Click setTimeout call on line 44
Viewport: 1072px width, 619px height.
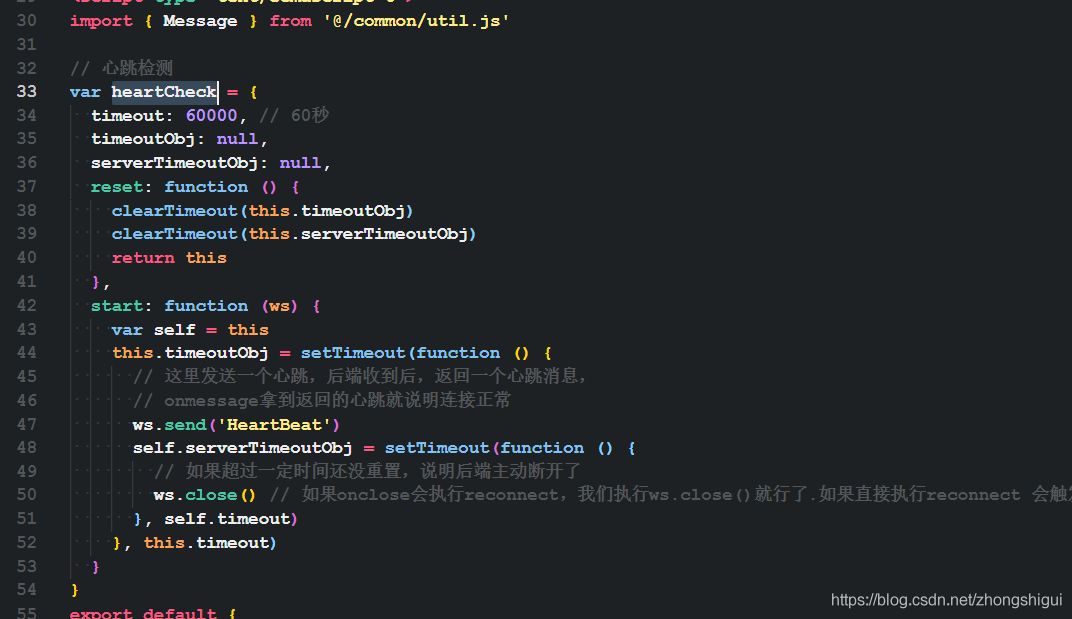[x=353, y=353]
